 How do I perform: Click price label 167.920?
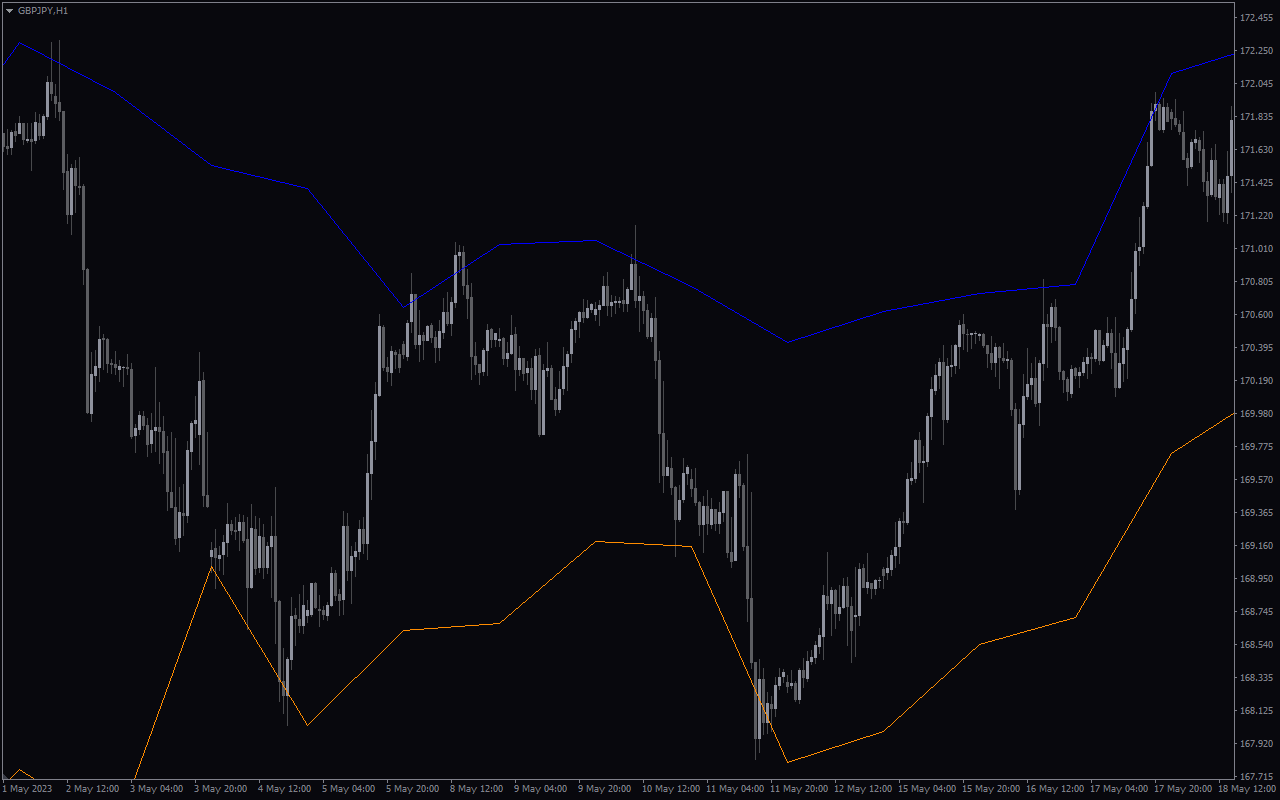click(x=1256, y=744)
